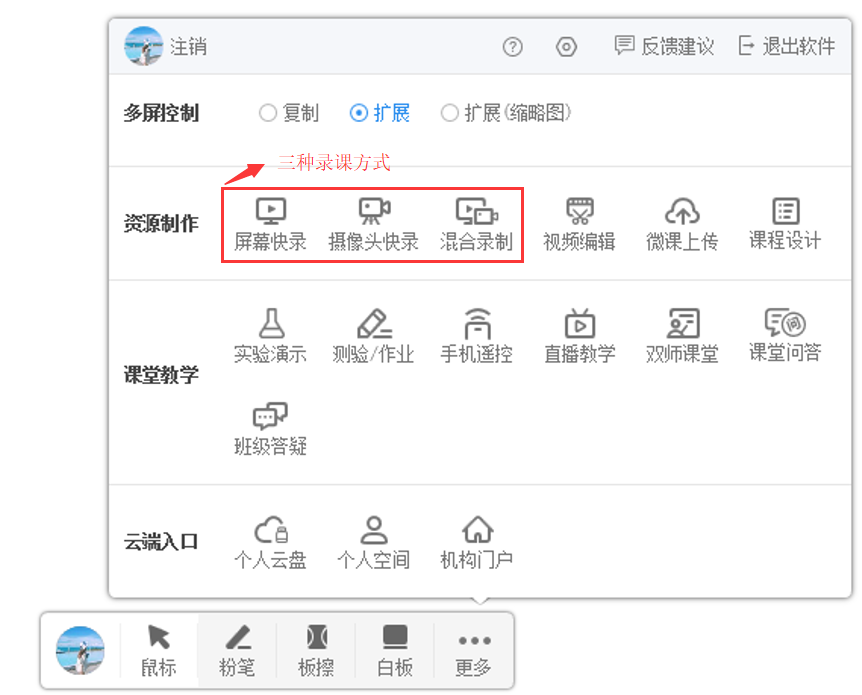Start 摄像头快录 camera recording
This screenshot has width=862, height=695.
point(374,224)
